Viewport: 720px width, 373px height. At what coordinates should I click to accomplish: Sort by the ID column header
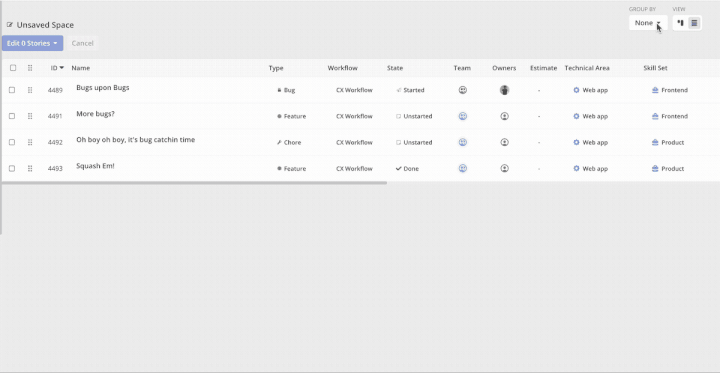[x=57, y=68]
